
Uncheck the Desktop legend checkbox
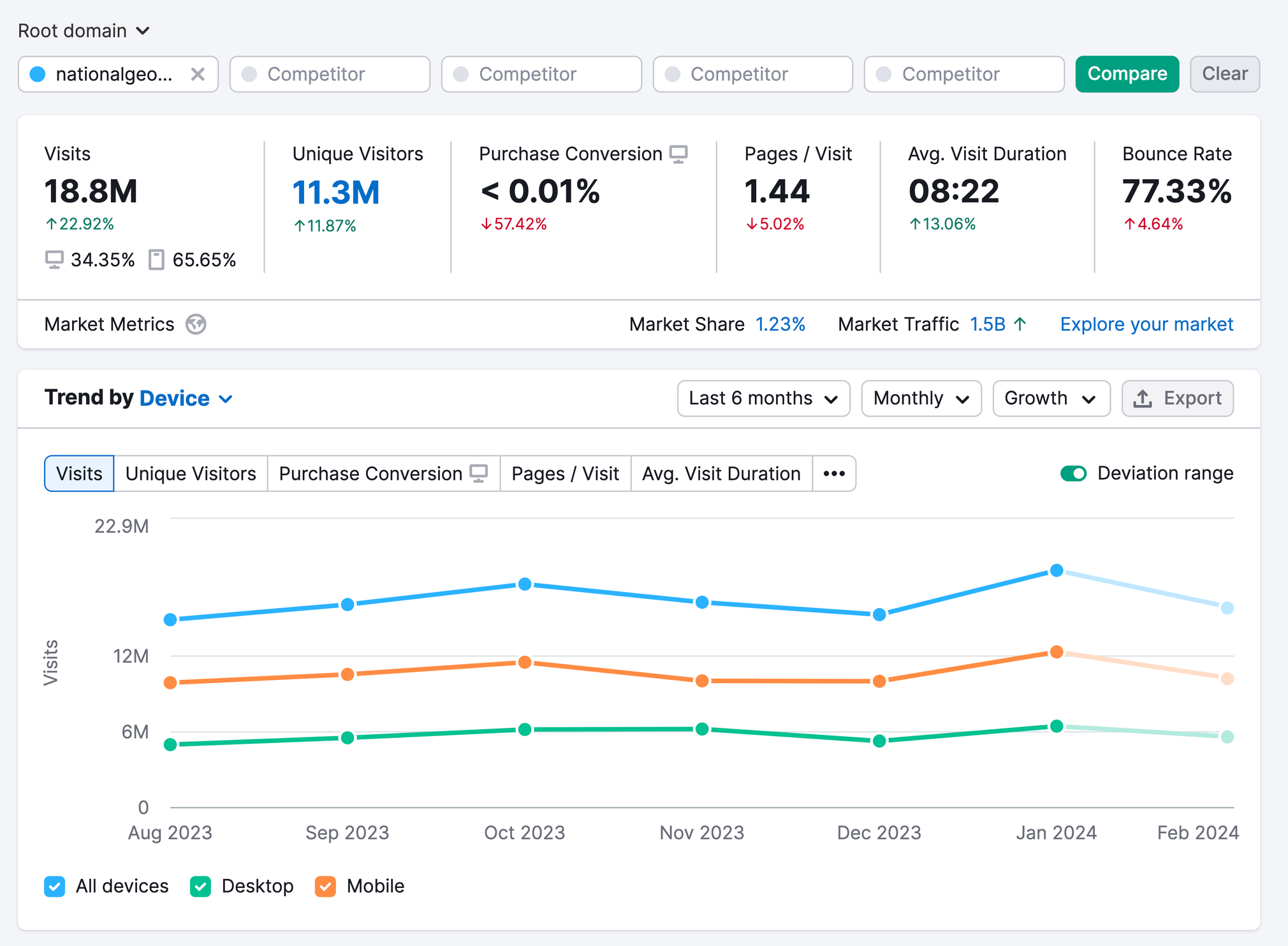(x=201, y=886)
